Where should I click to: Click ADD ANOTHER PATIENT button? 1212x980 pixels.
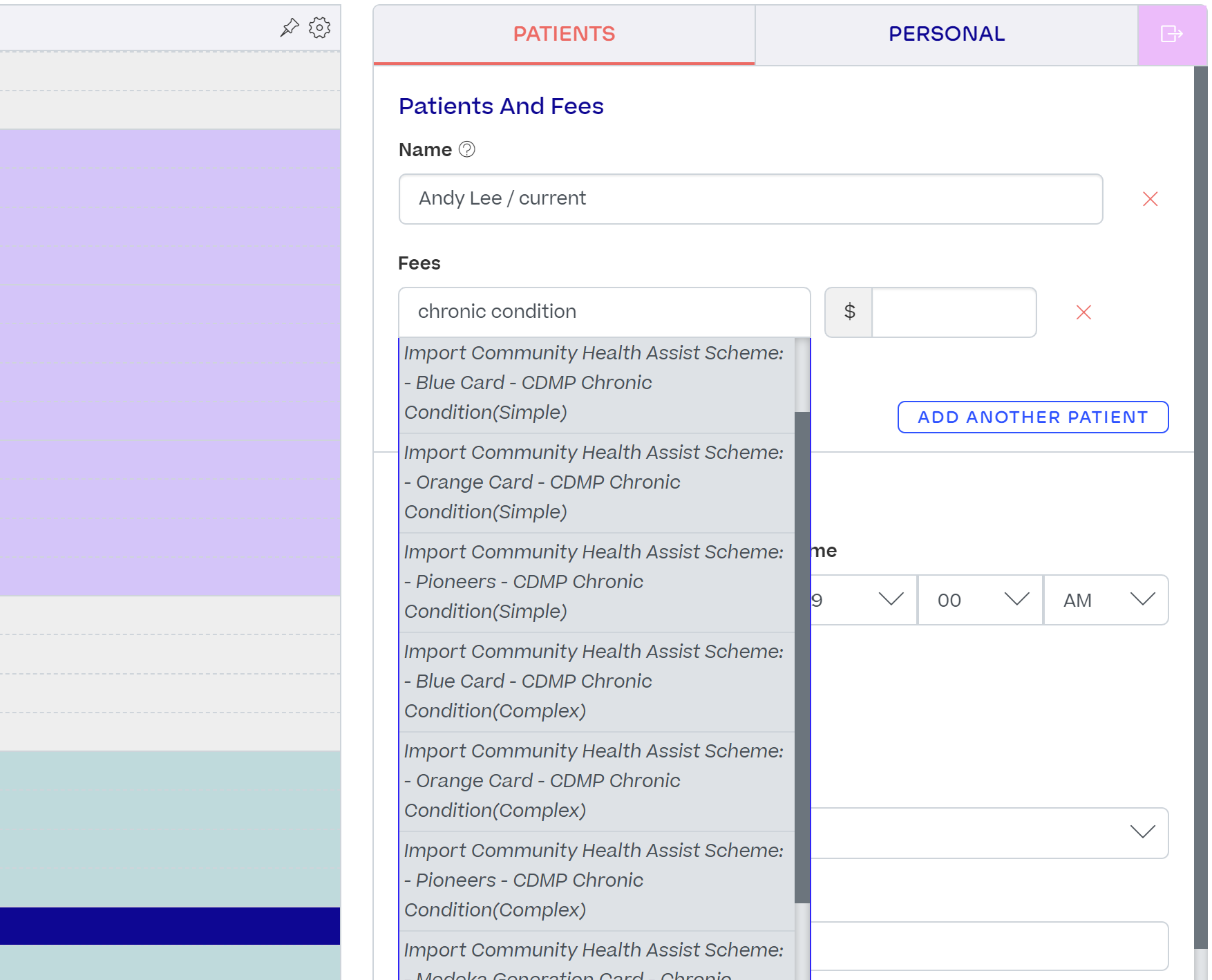coord(1033,417)
